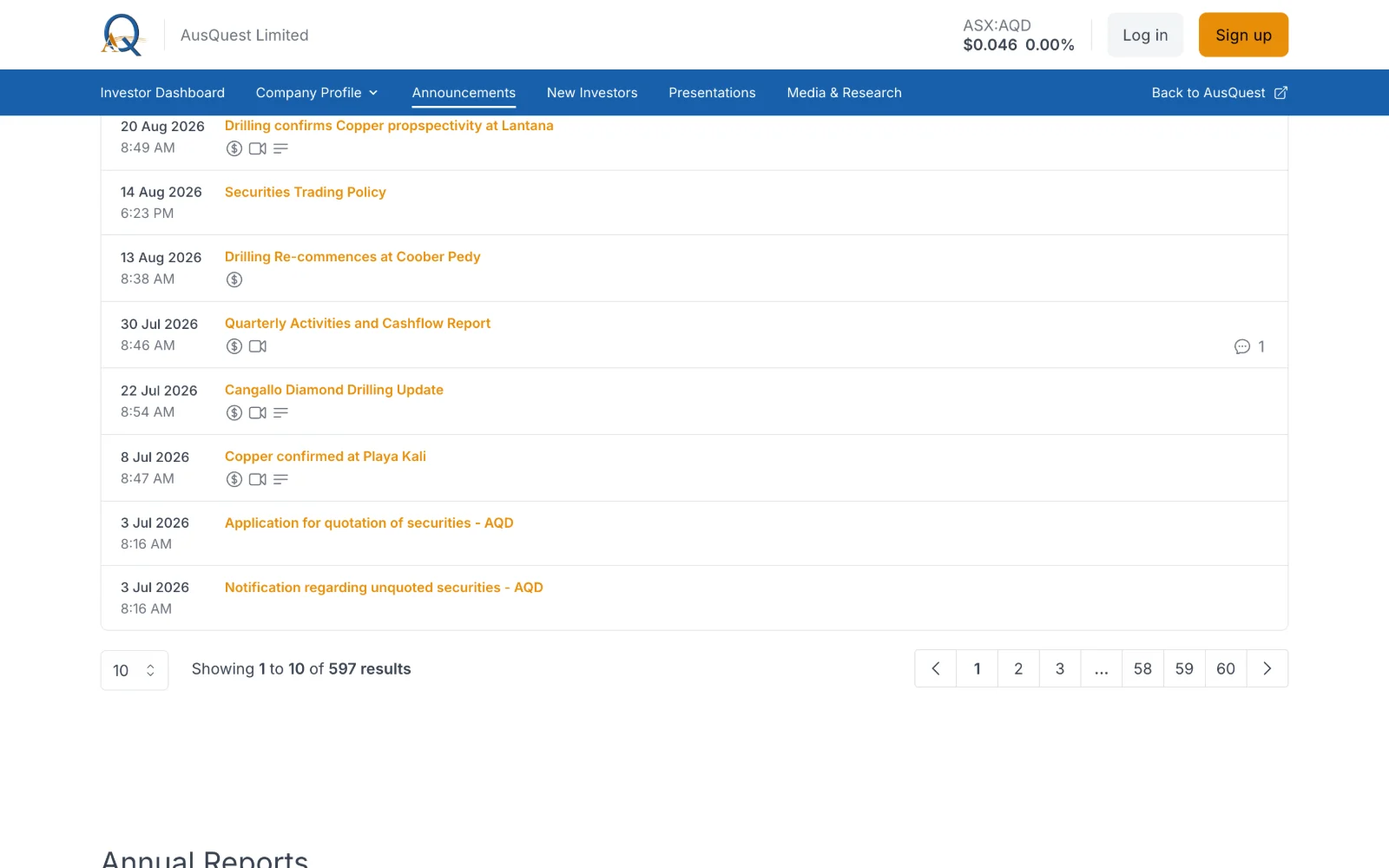Click ASX:AQD ticker label
Screen dimensions: 1389x868
tap(997, 25)
